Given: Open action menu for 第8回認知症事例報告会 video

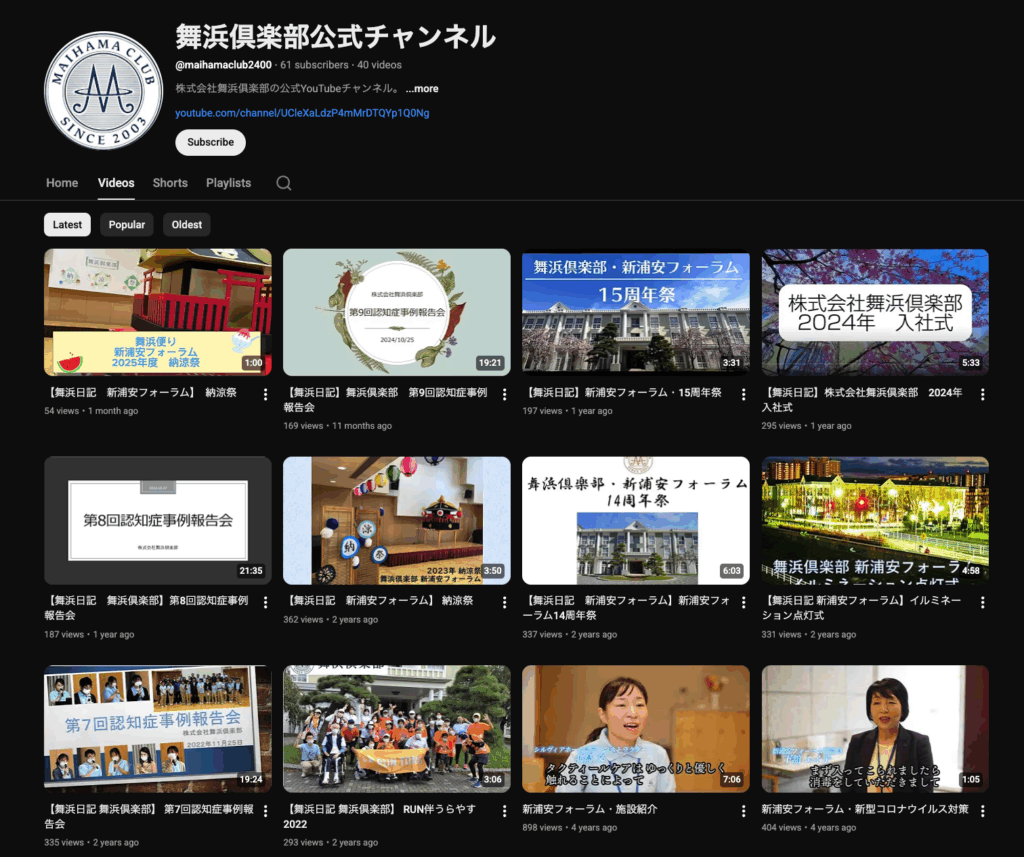Looking at the screenshot, I should tap(265, 602).
